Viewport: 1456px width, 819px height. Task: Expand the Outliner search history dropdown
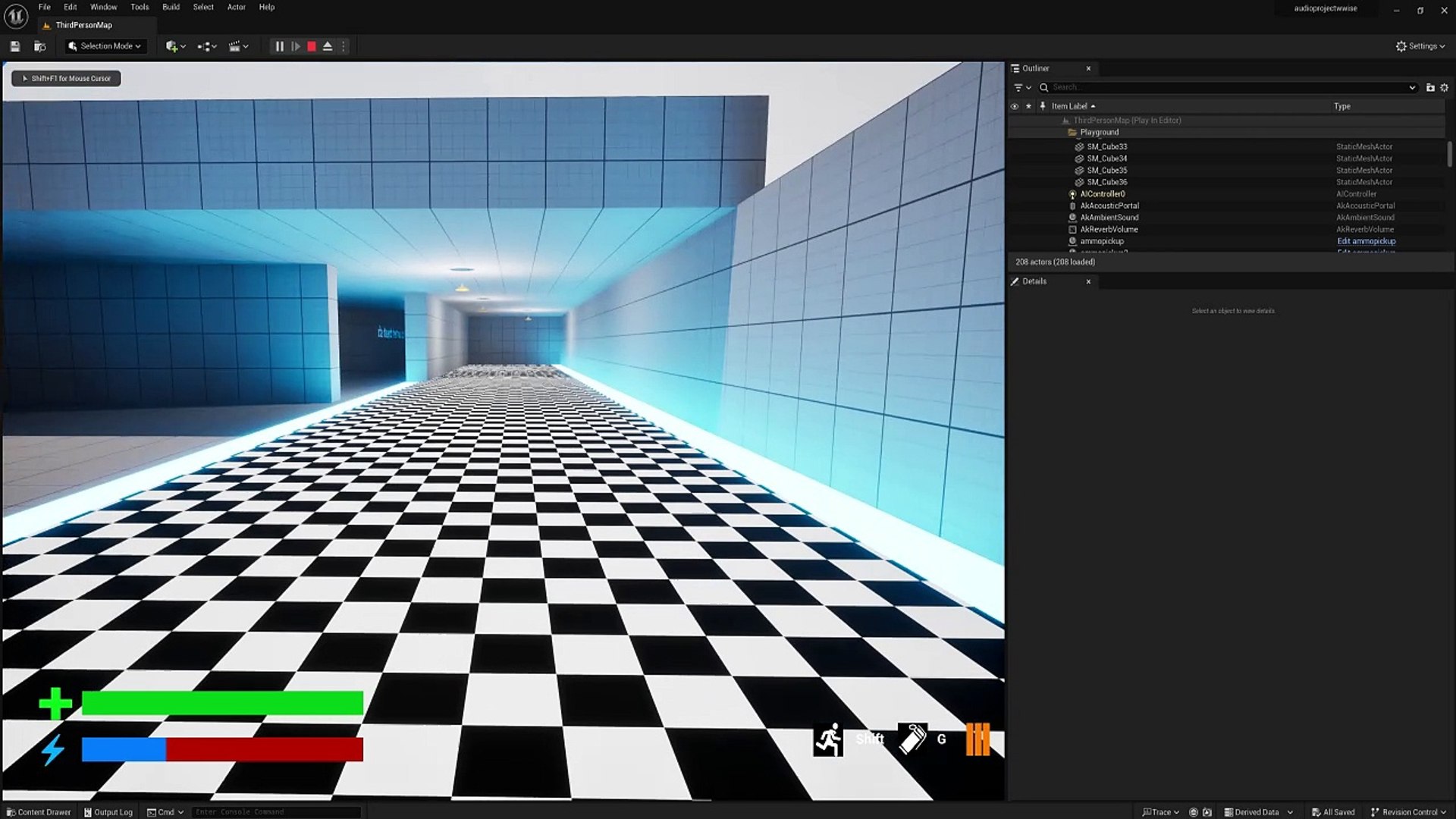pyautogui.click(x=1412, y=87)
